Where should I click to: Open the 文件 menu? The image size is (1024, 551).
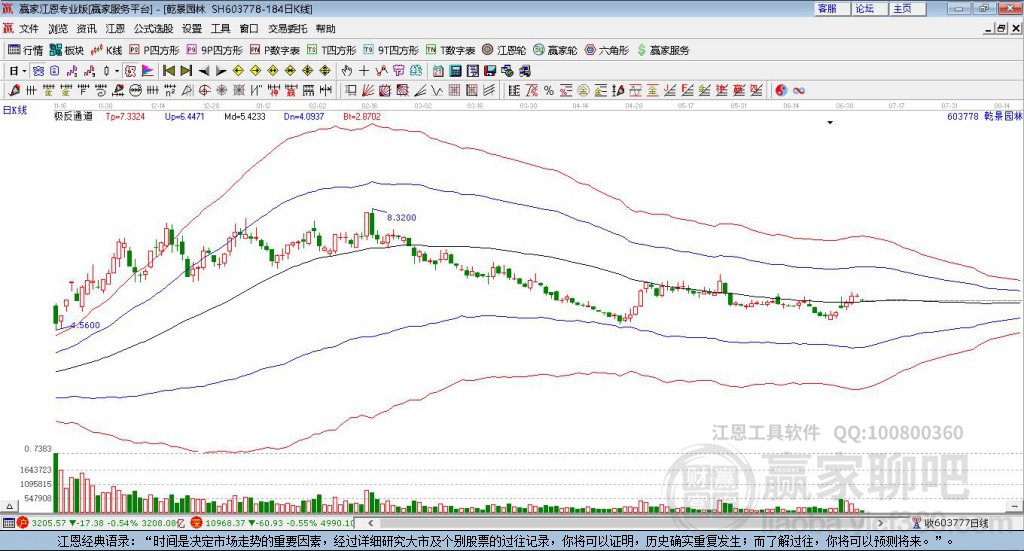pos(29,29)
